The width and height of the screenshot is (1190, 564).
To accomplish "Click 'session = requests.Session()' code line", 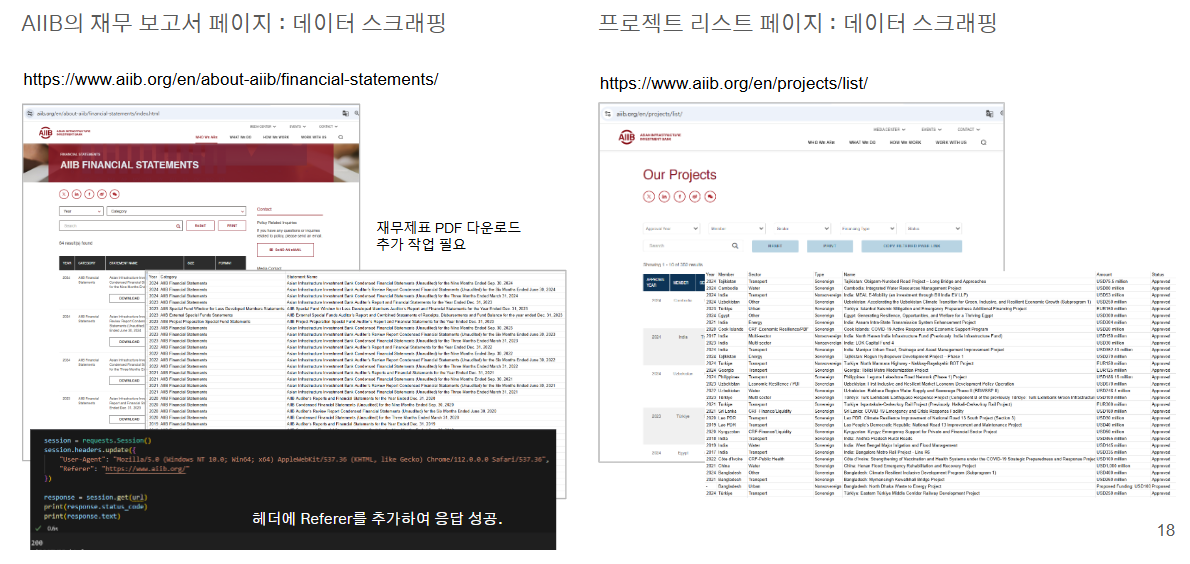I will click(x=99, y=440).
